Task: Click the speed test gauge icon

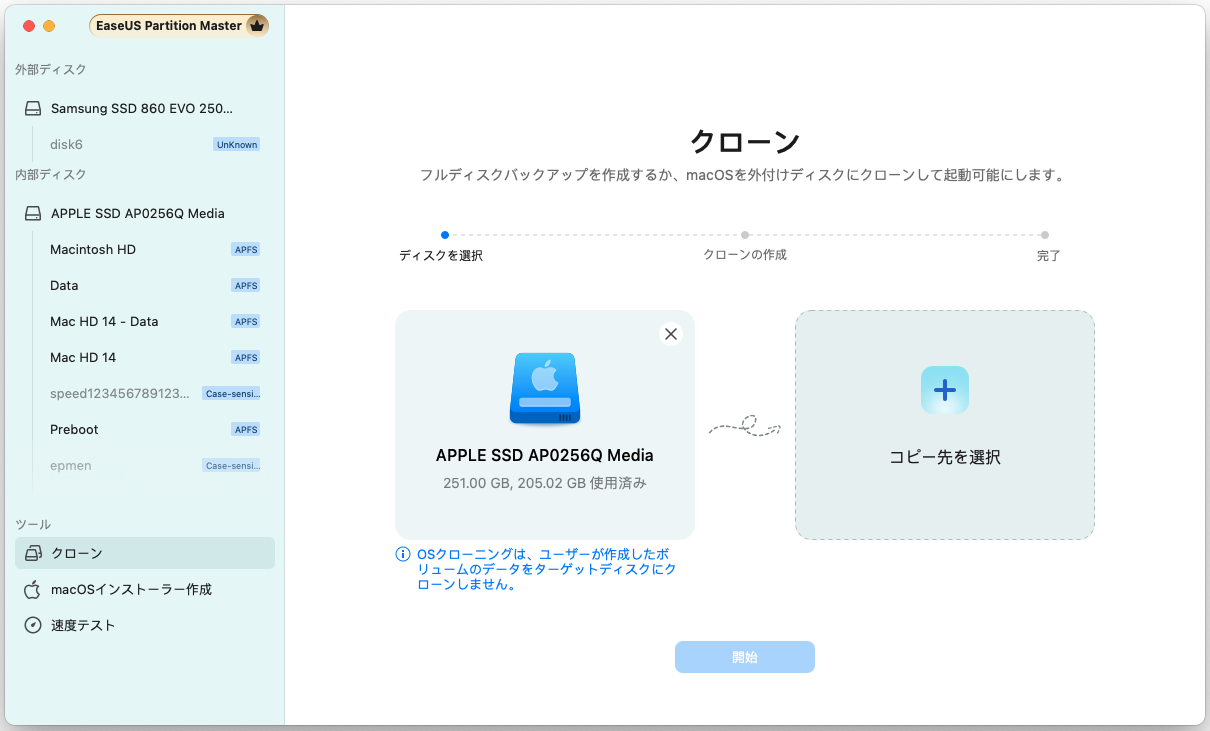Action: tap(33, 625)
